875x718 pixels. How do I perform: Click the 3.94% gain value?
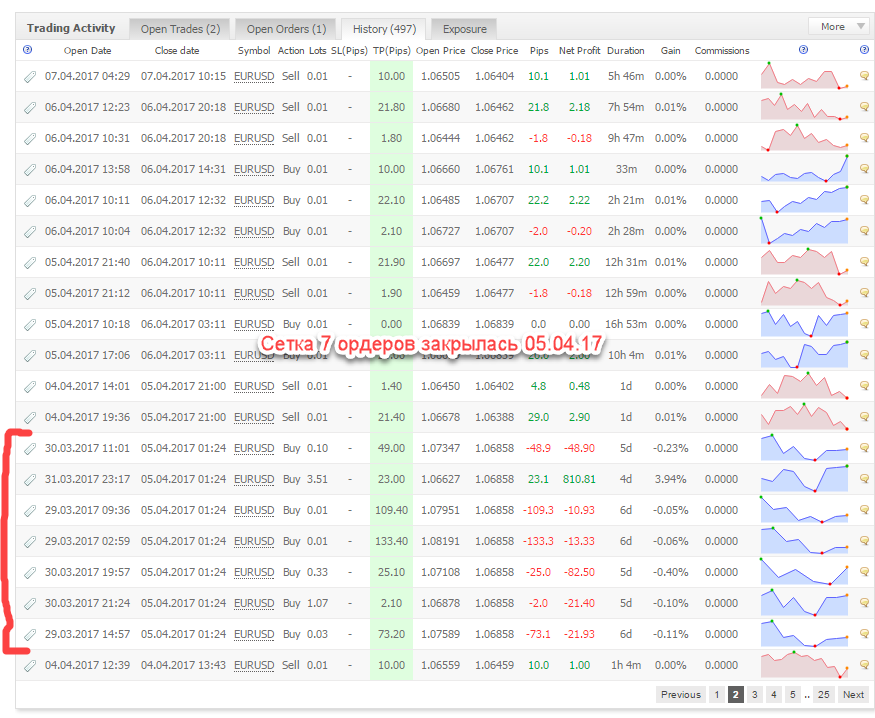pyautogui.click(x=670, y=479)
